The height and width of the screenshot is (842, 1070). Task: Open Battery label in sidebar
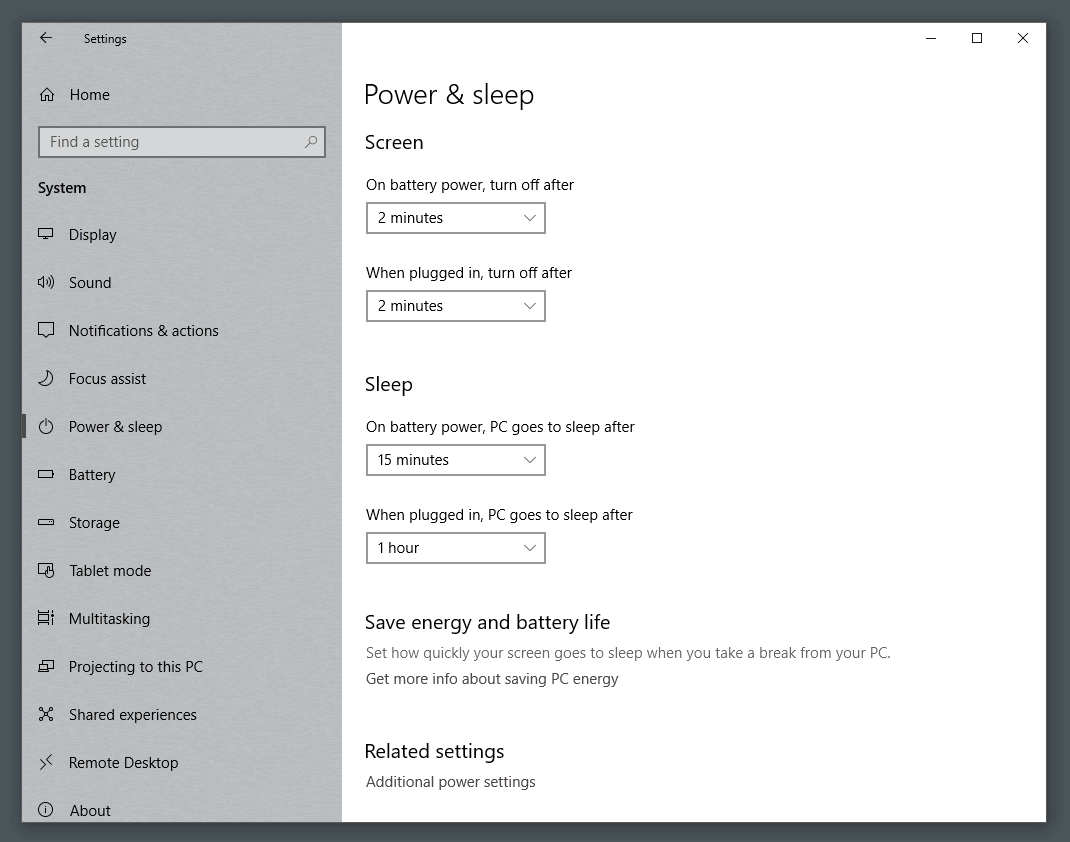[92, 475]
